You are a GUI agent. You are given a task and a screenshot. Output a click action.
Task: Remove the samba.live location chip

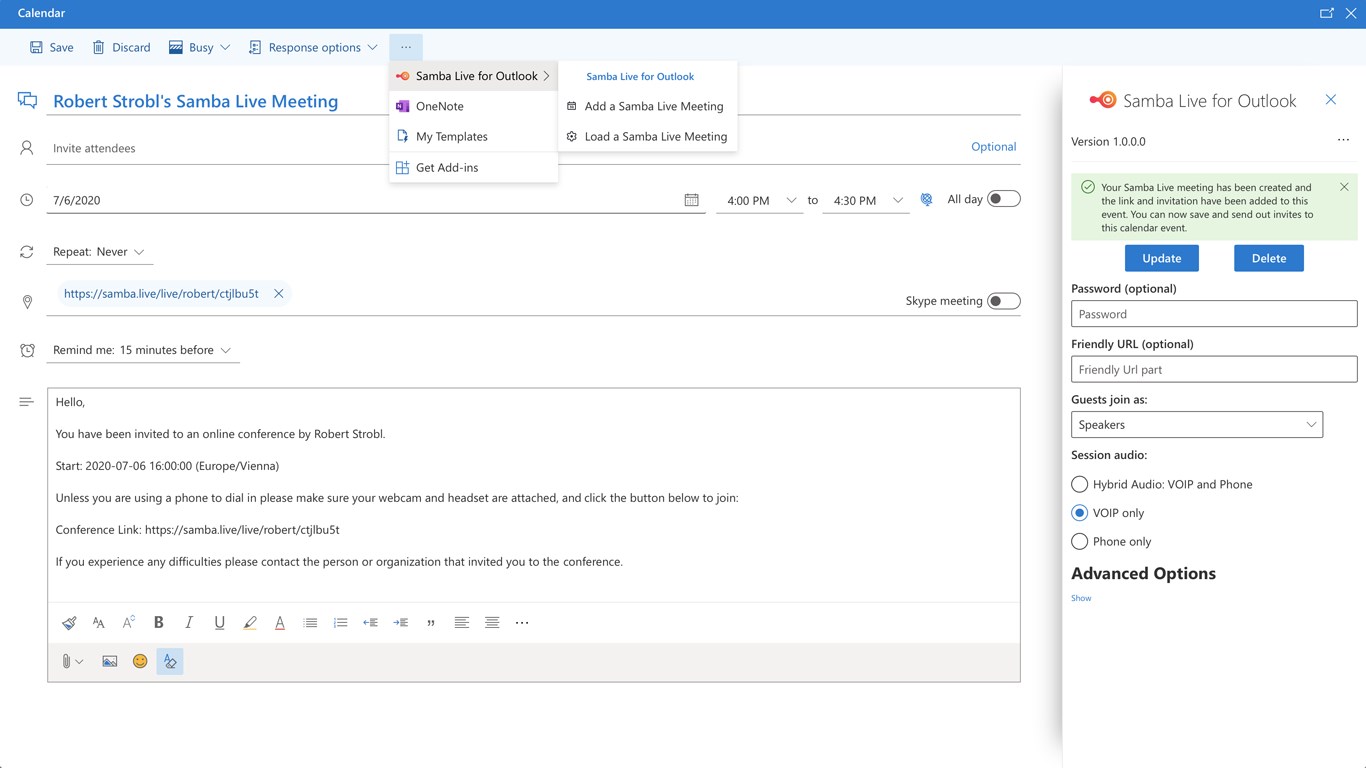point(279,294)
